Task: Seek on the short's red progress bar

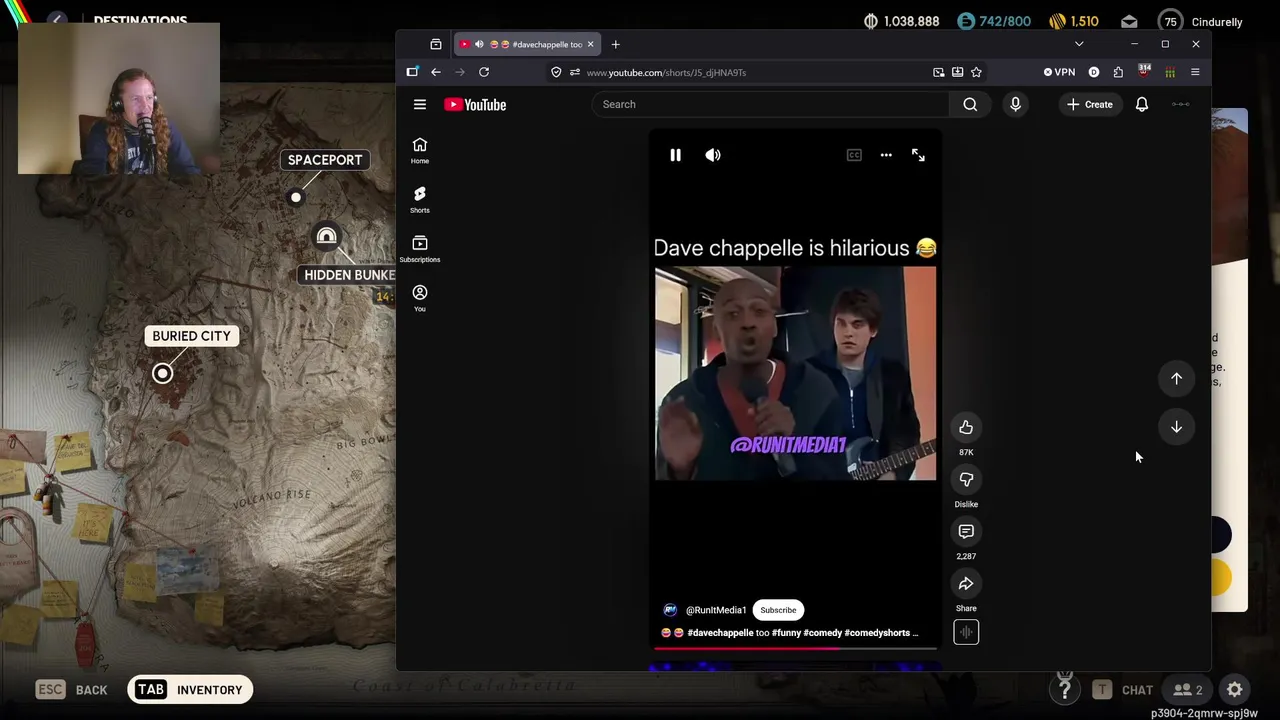Action: click(795, 648)
